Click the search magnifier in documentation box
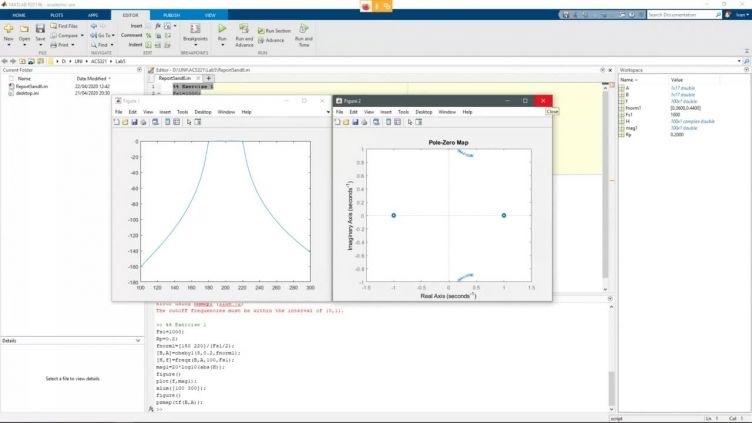This screenshot has height=423, width=752. point(718,15)
